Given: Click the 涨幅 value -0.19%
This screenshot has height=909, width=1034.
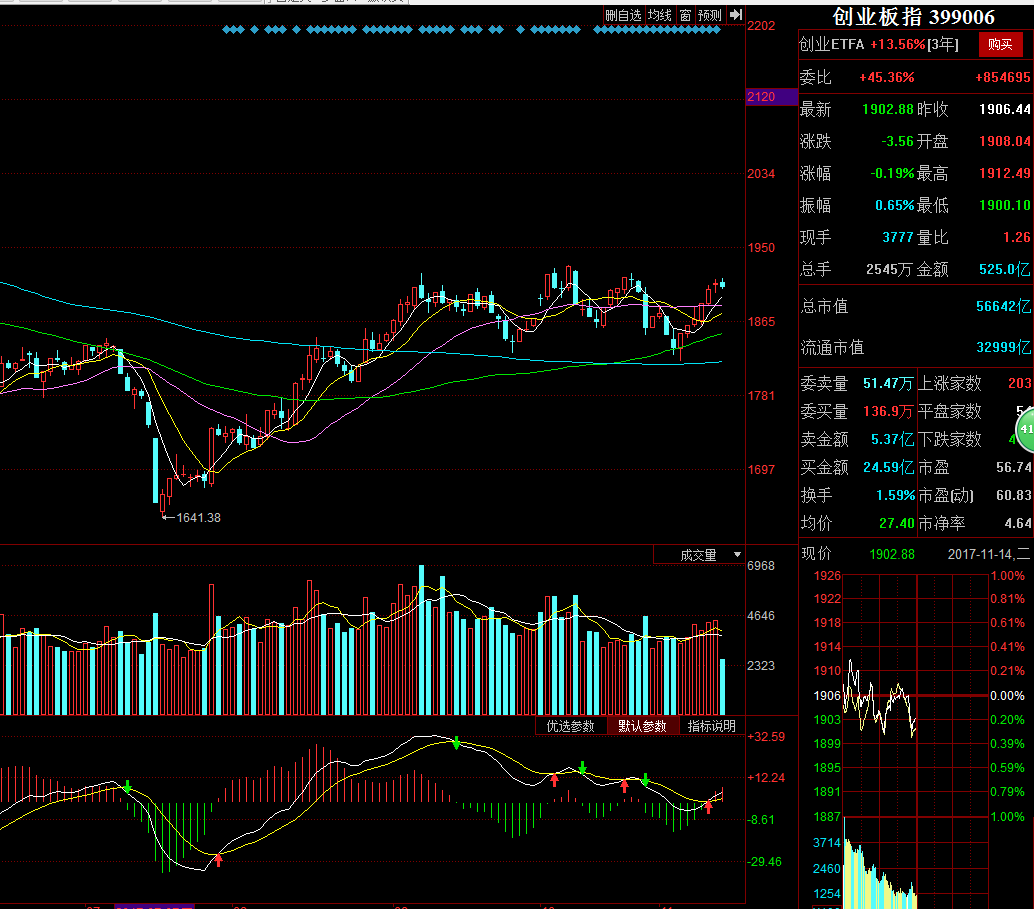Looking at the screenshot, I should pos(892,173).
